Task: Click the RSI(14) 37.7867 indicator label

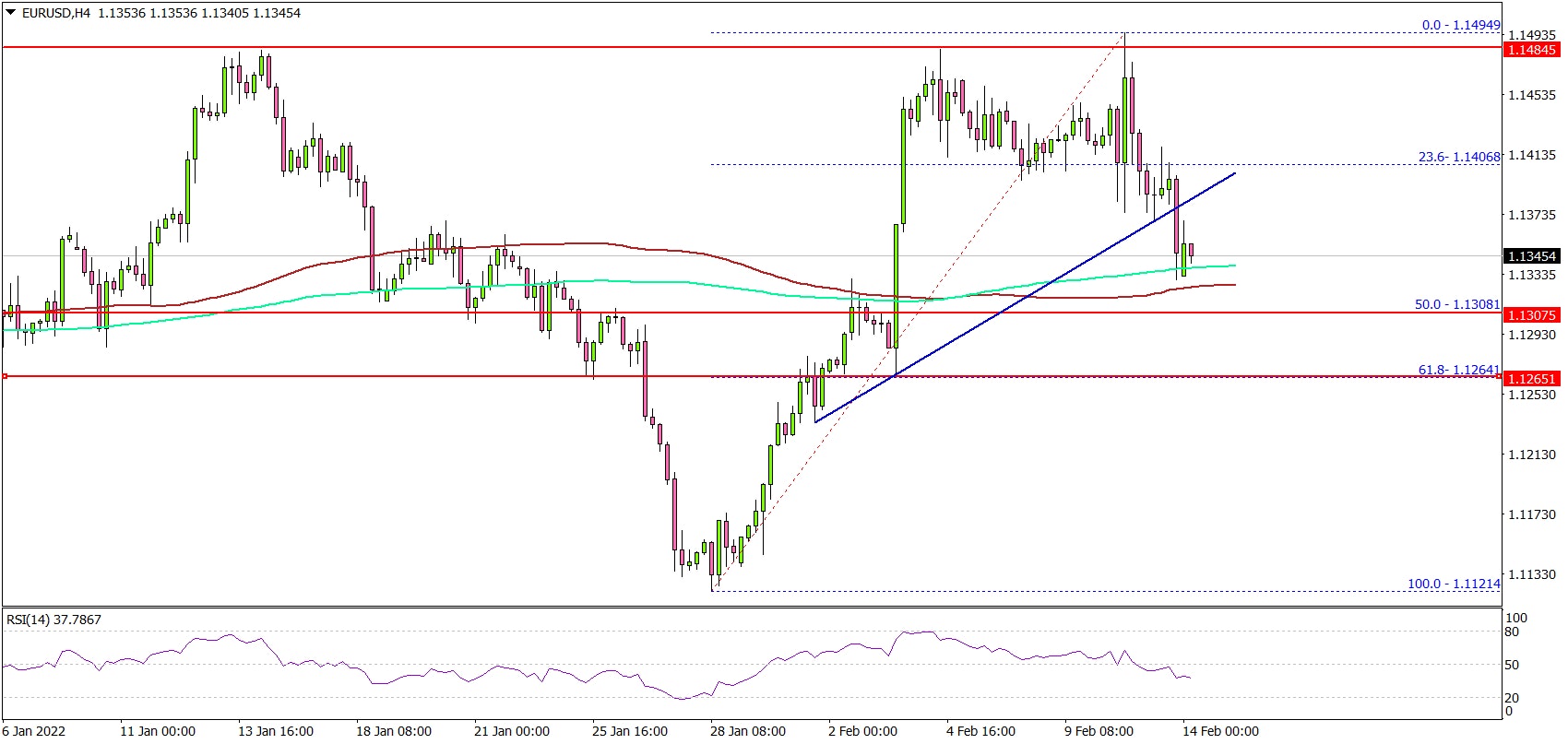Action: click(x=53, y=620)
